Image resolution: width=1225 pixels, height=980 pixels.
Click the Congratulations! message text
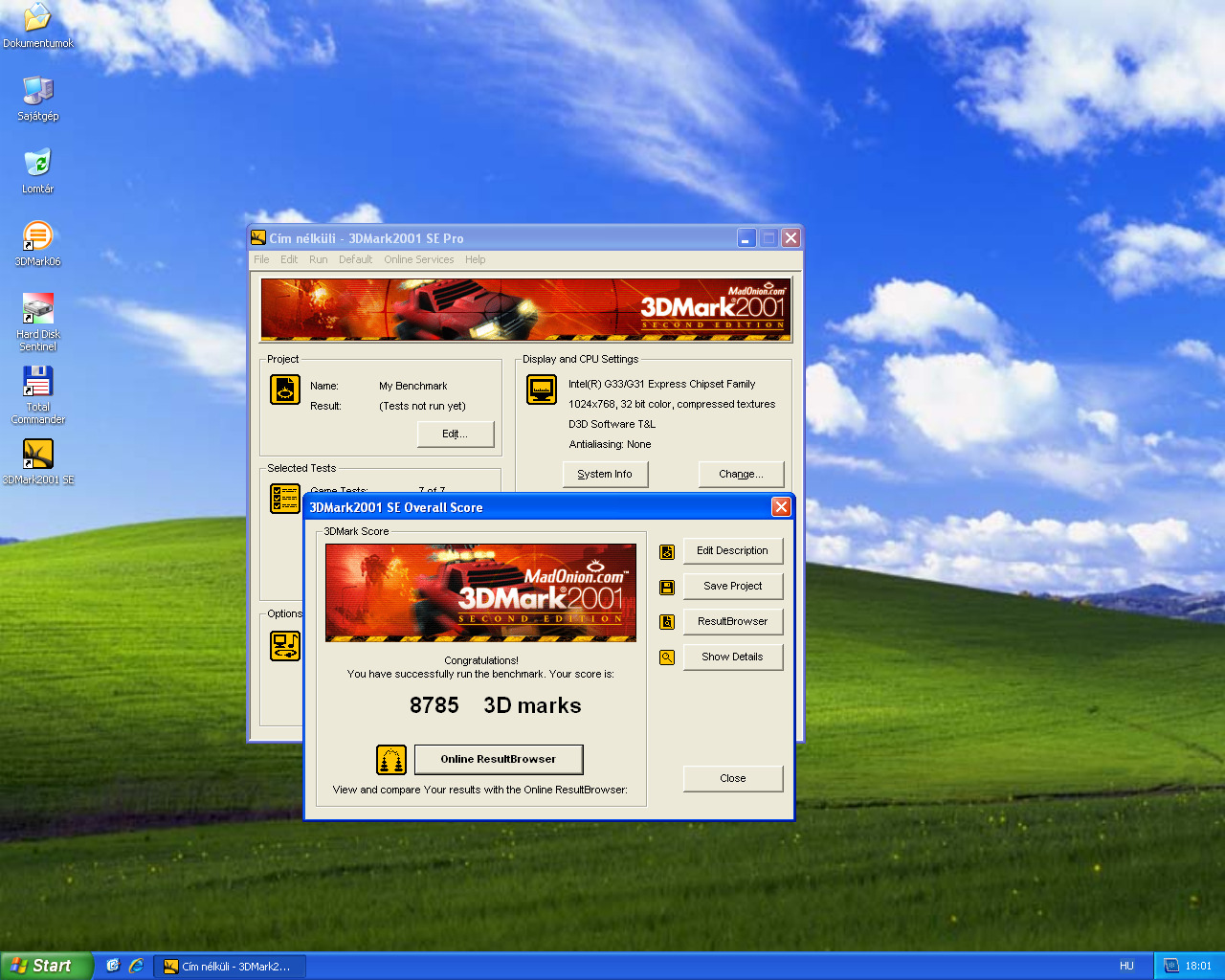(x=481, y=661)
